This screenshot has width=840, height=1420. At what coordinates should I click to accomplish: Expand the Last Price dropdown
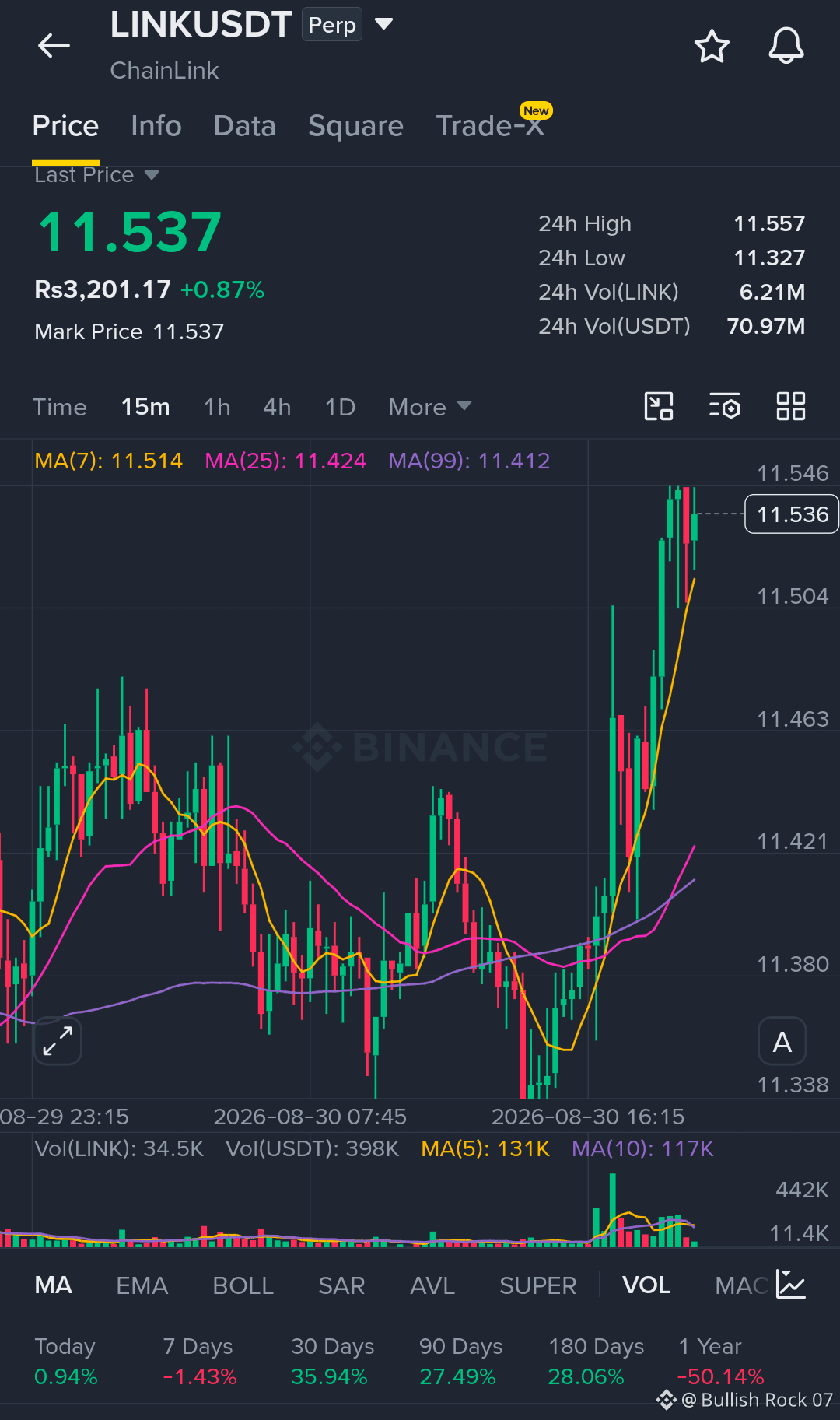(x=152, y=175)
